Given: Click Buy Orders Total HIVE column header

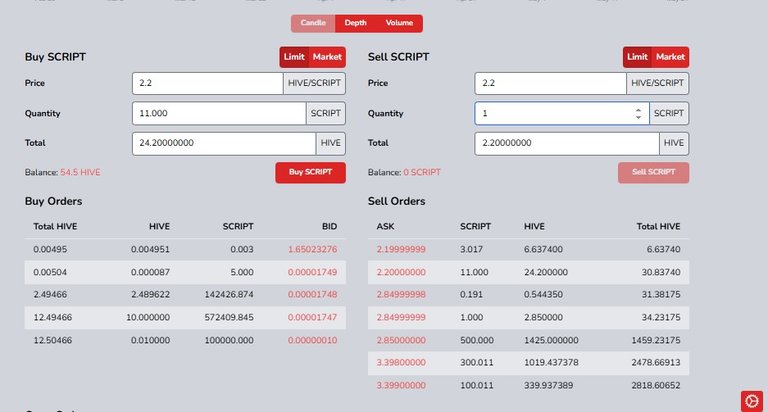Looking at the screenshot, I should (55, 226).
